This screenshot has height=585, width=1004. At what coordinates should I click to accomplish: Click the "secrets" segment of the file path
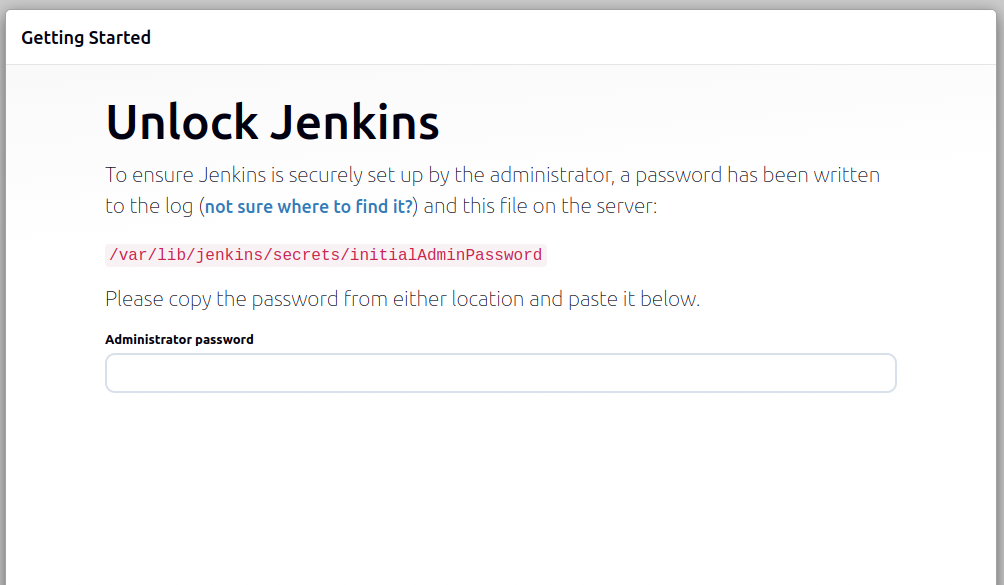308,255
